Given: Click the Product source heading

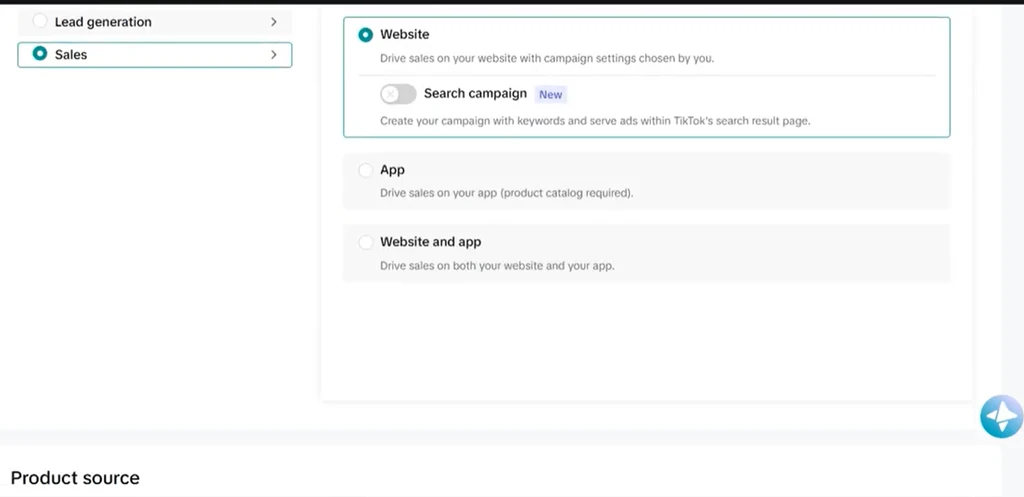Looking at the screenshot, I should [75, 478].
